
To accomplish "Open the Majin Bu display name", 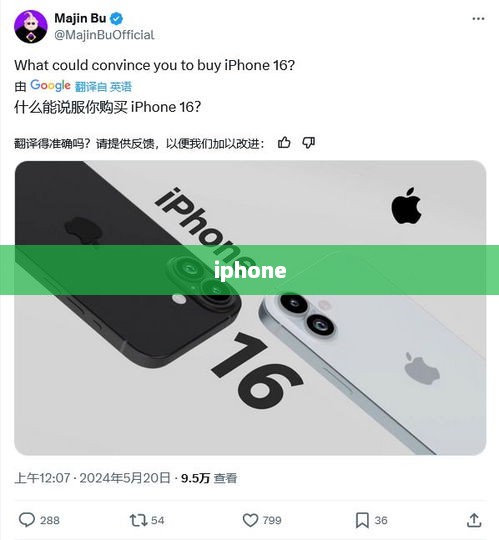I will point(80,18).
